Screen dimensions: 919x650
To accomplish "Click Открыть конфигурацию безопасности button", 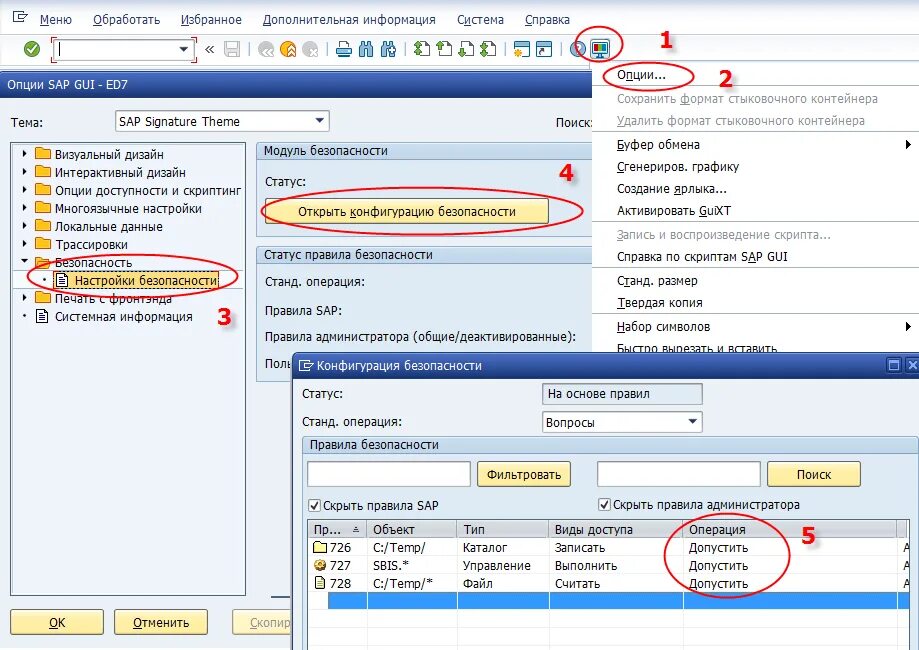I will [x=407, y=212].
